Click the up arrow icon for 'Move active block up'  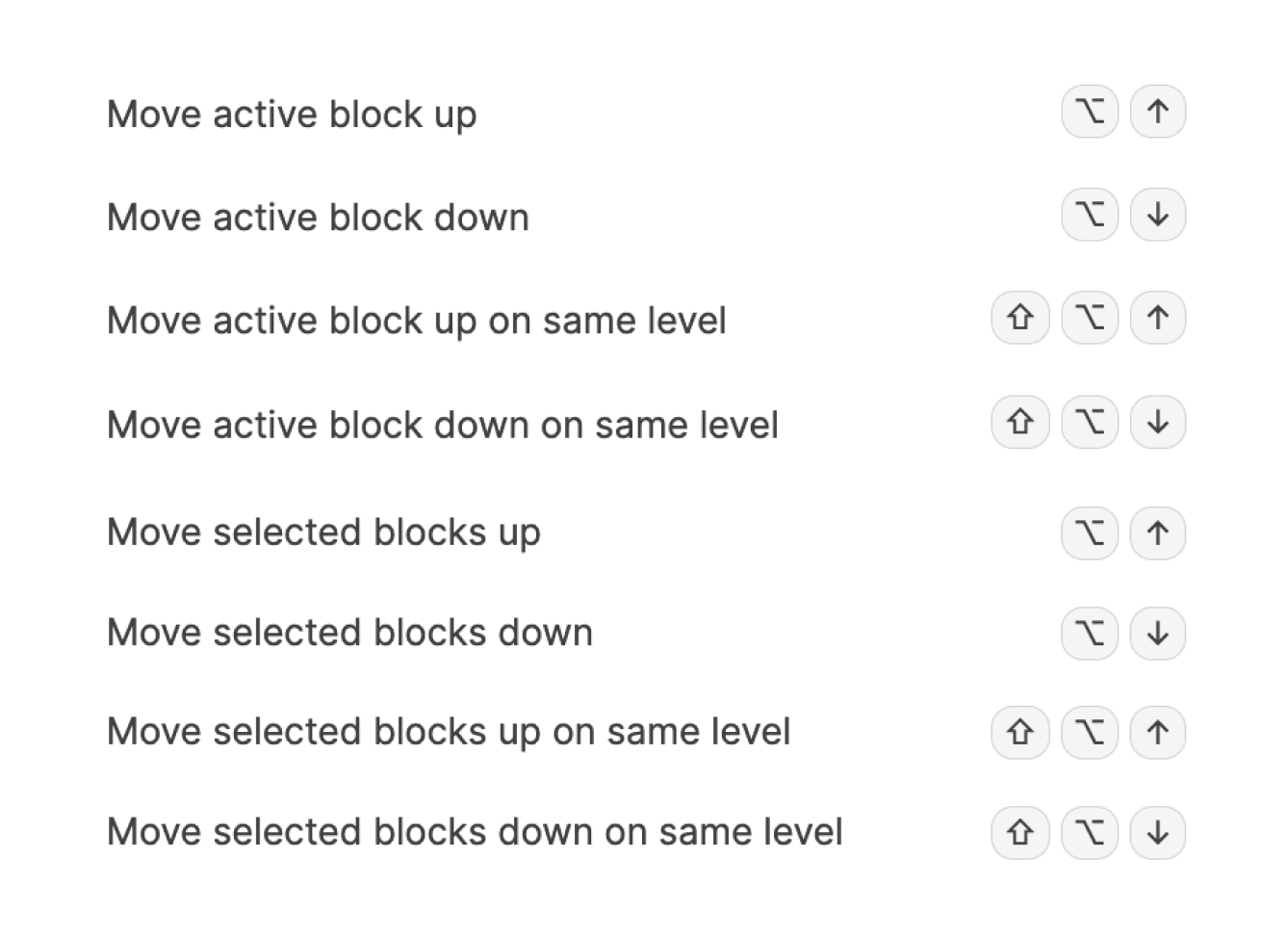(x=1157, y=112)
